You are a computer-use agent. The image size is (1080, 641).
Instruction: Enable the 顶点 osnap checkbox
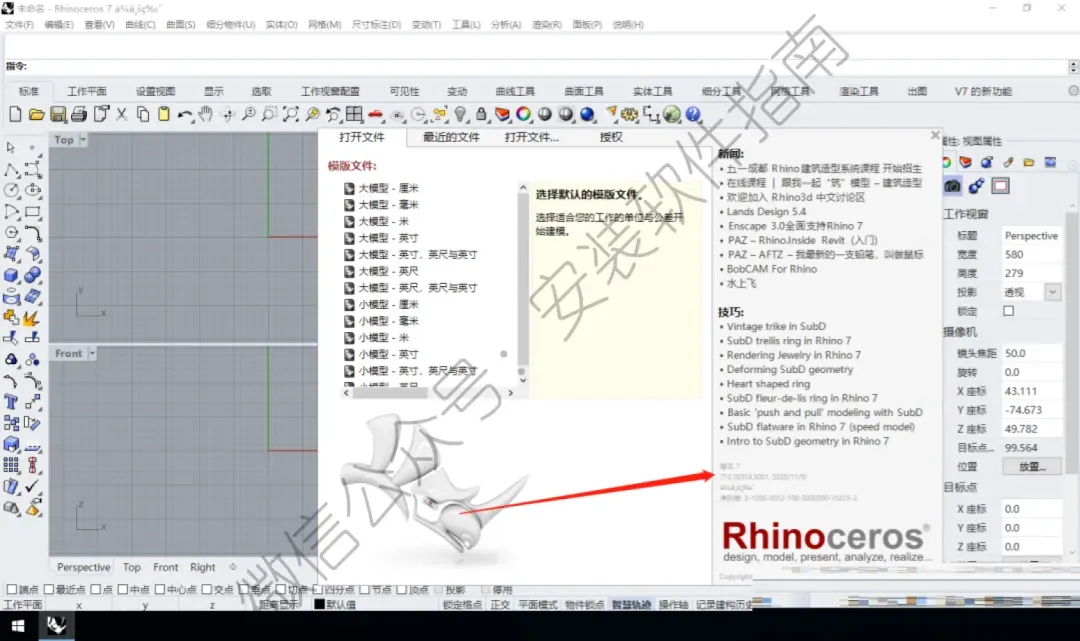click(402, 589)
